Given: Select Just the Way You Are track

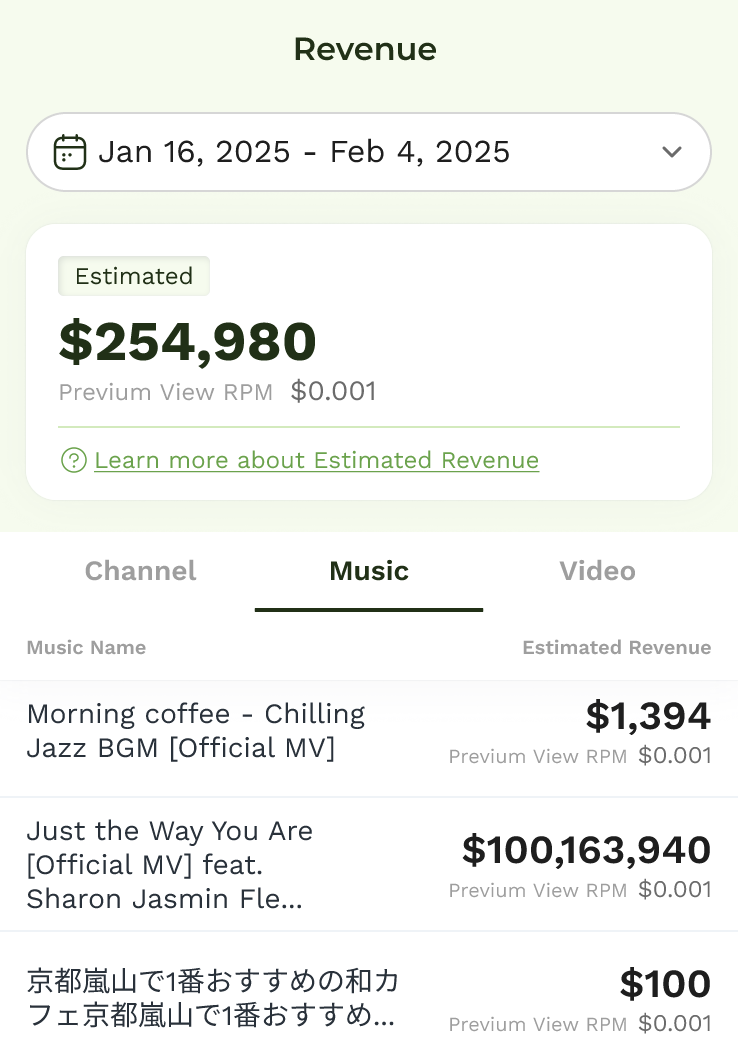Looking at the screenshot, I should [170, 865].
